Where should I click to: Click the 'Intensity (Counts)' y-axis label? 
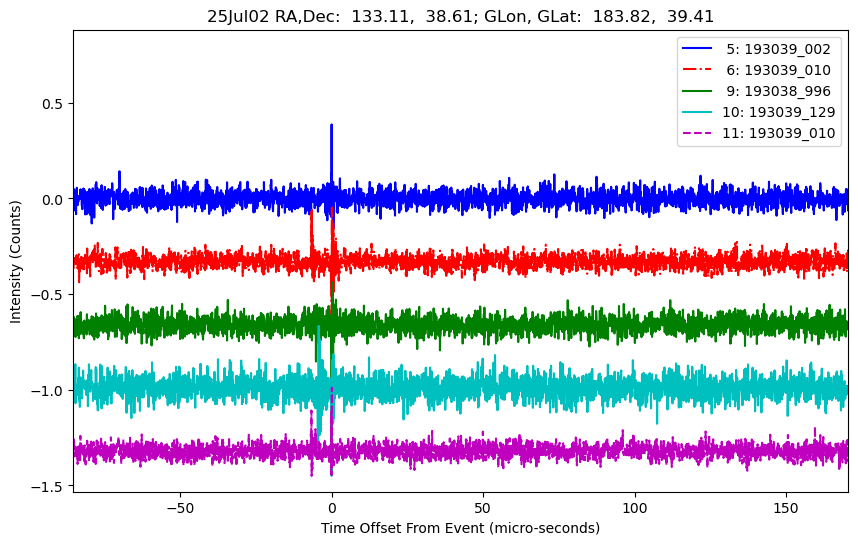tap(15, 262)
